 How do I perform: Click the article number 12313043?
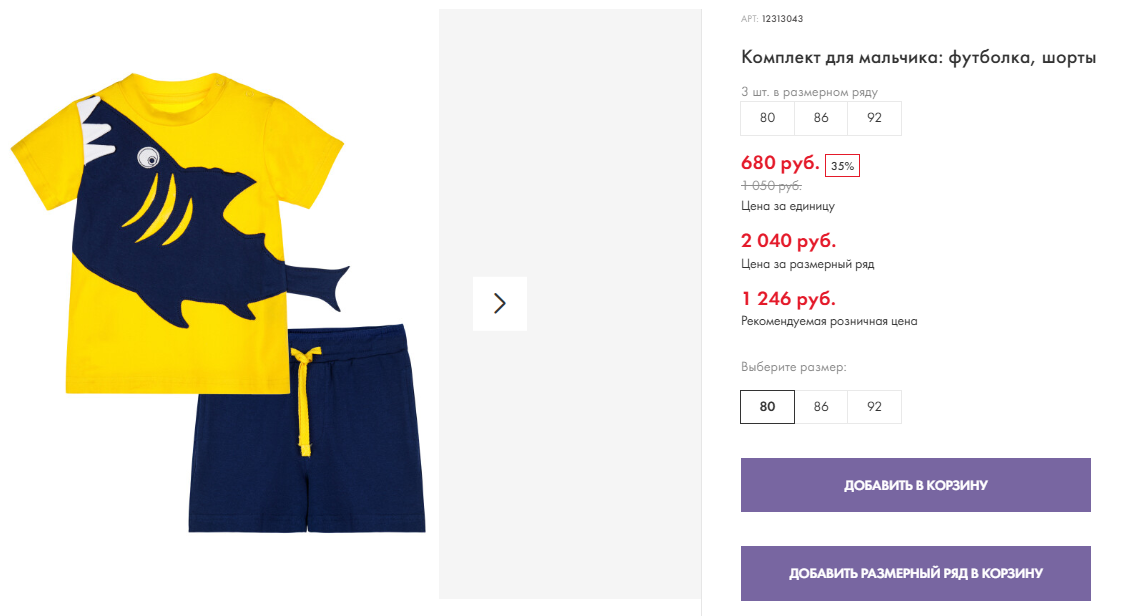(x=782, y=19)
